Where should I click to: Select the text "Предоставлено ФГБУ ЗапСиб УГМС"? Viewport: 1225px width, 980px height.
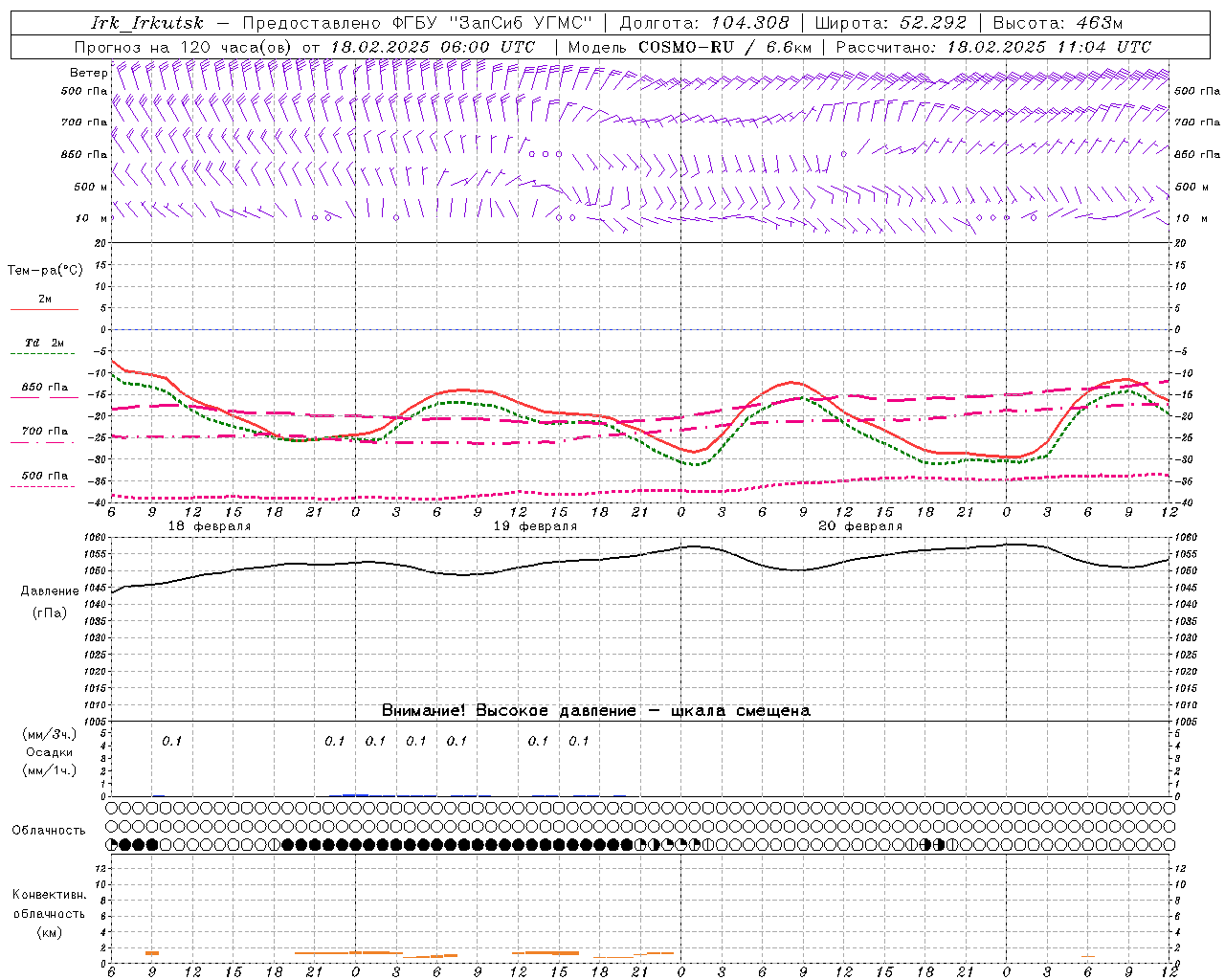tap(417, 23)
